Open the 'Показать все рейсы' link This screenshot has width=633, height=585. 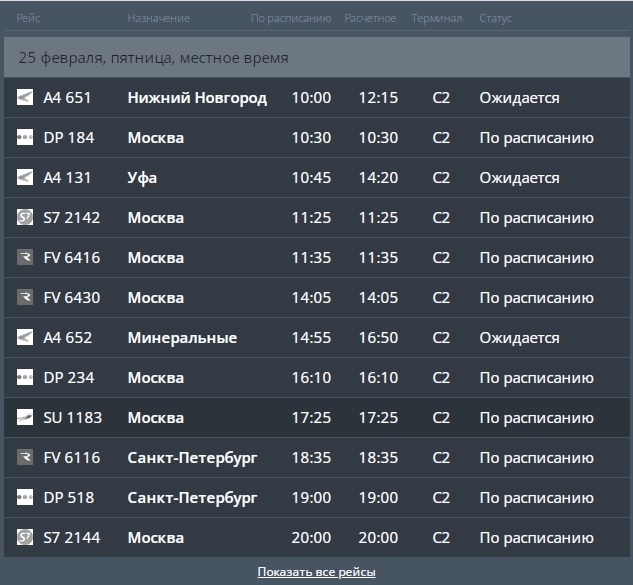316,572
